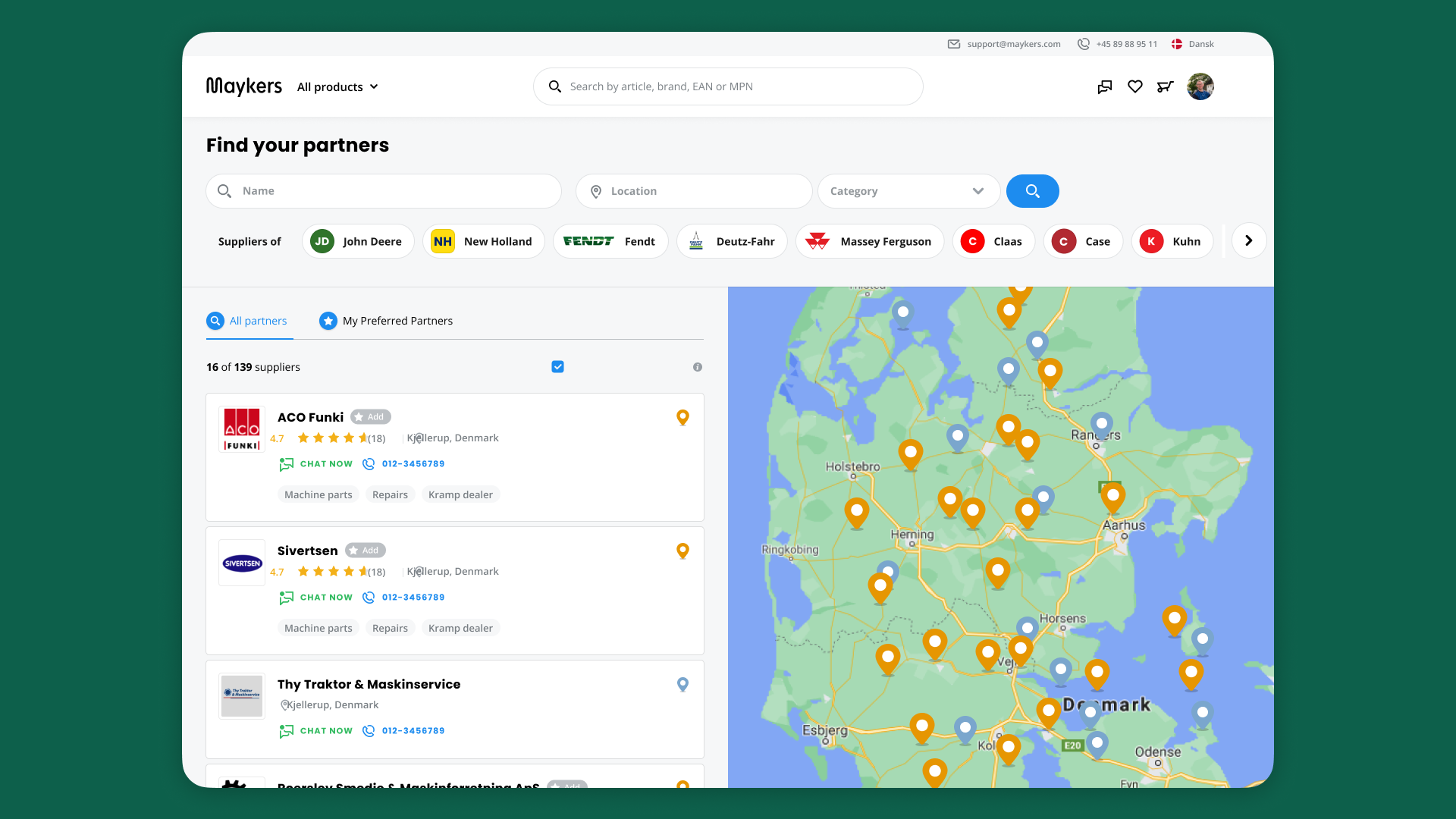The height and width of the screenshot is (819, 1456).
Task: Click map pin on Thy Traktor card
Action: 682,685
